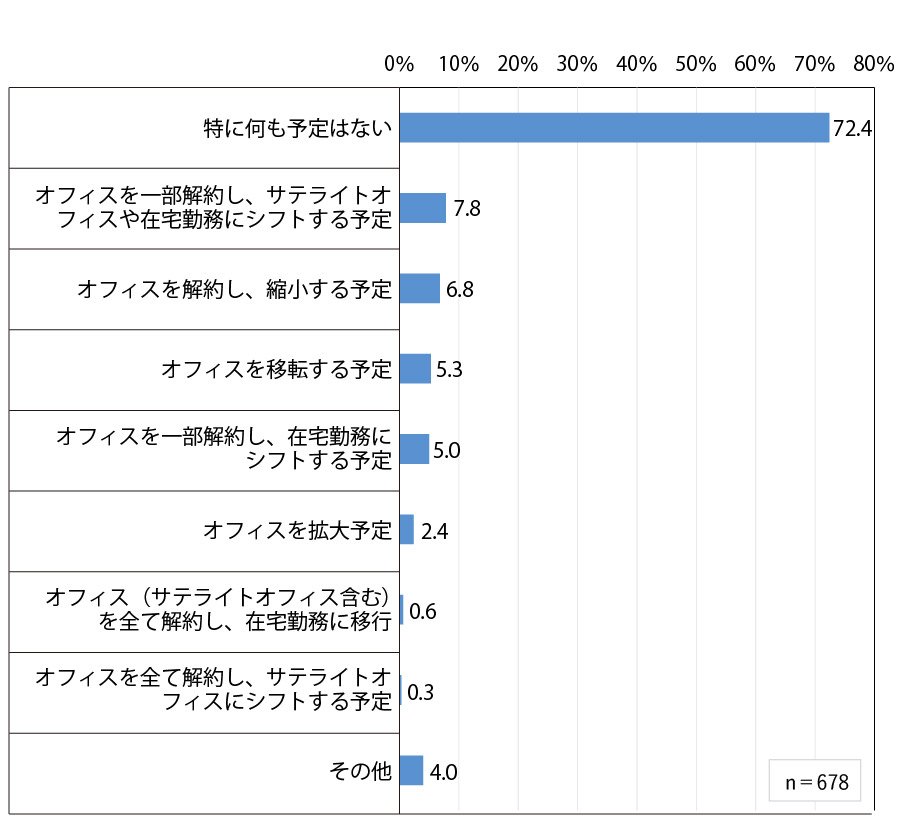This screenshot has width=900, height=833.
Task: Select the 0.6 data value label
Action: [x=422, y=611]
